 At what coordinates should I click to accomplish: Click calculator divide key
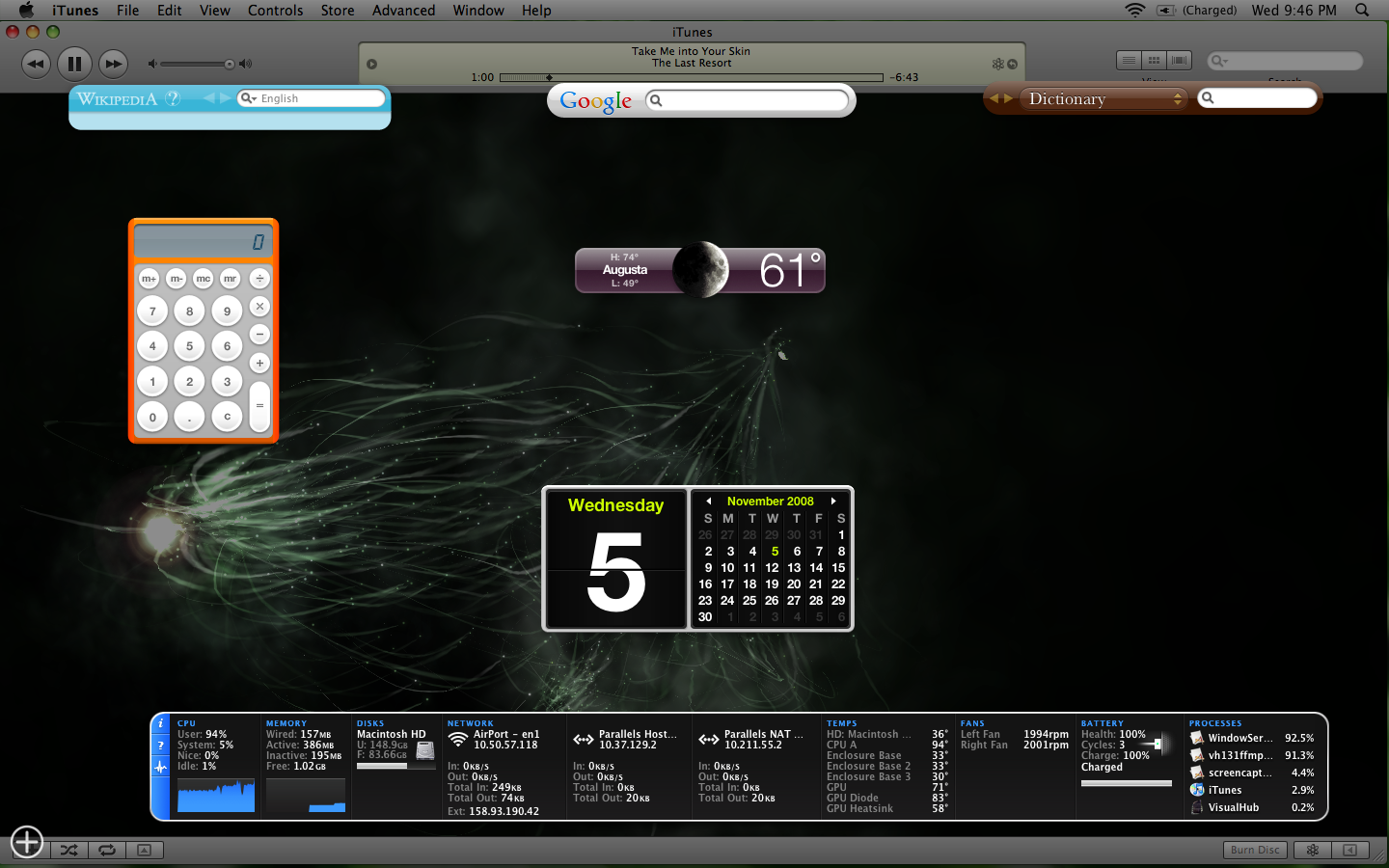click(259, 279)
